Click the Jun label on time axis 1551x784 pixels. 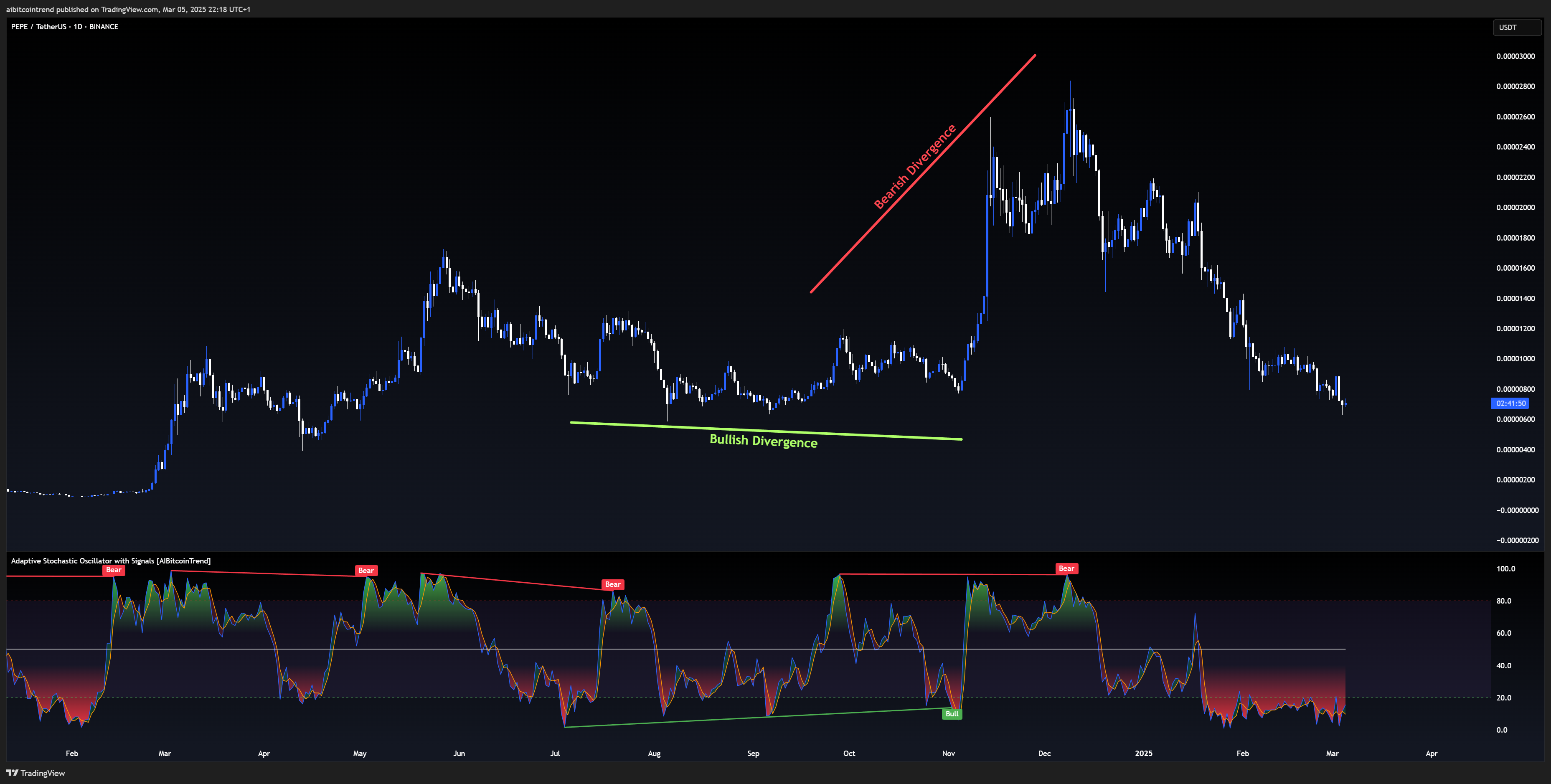point(459,753)
